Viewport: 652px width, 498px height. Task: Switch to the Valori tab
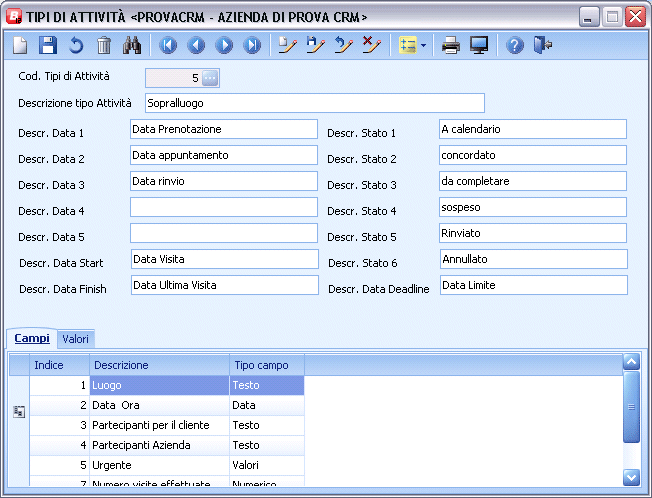tap(76, 339)
